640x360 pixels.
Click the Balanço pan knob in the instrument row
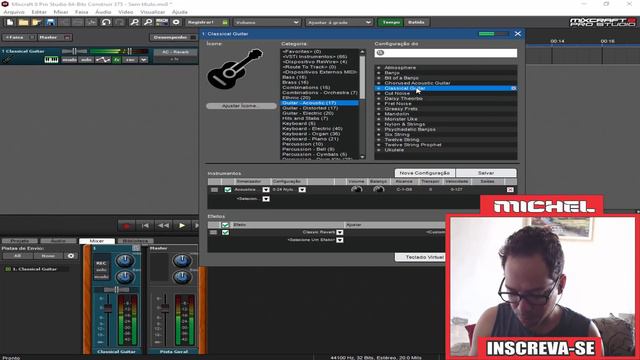378,189
